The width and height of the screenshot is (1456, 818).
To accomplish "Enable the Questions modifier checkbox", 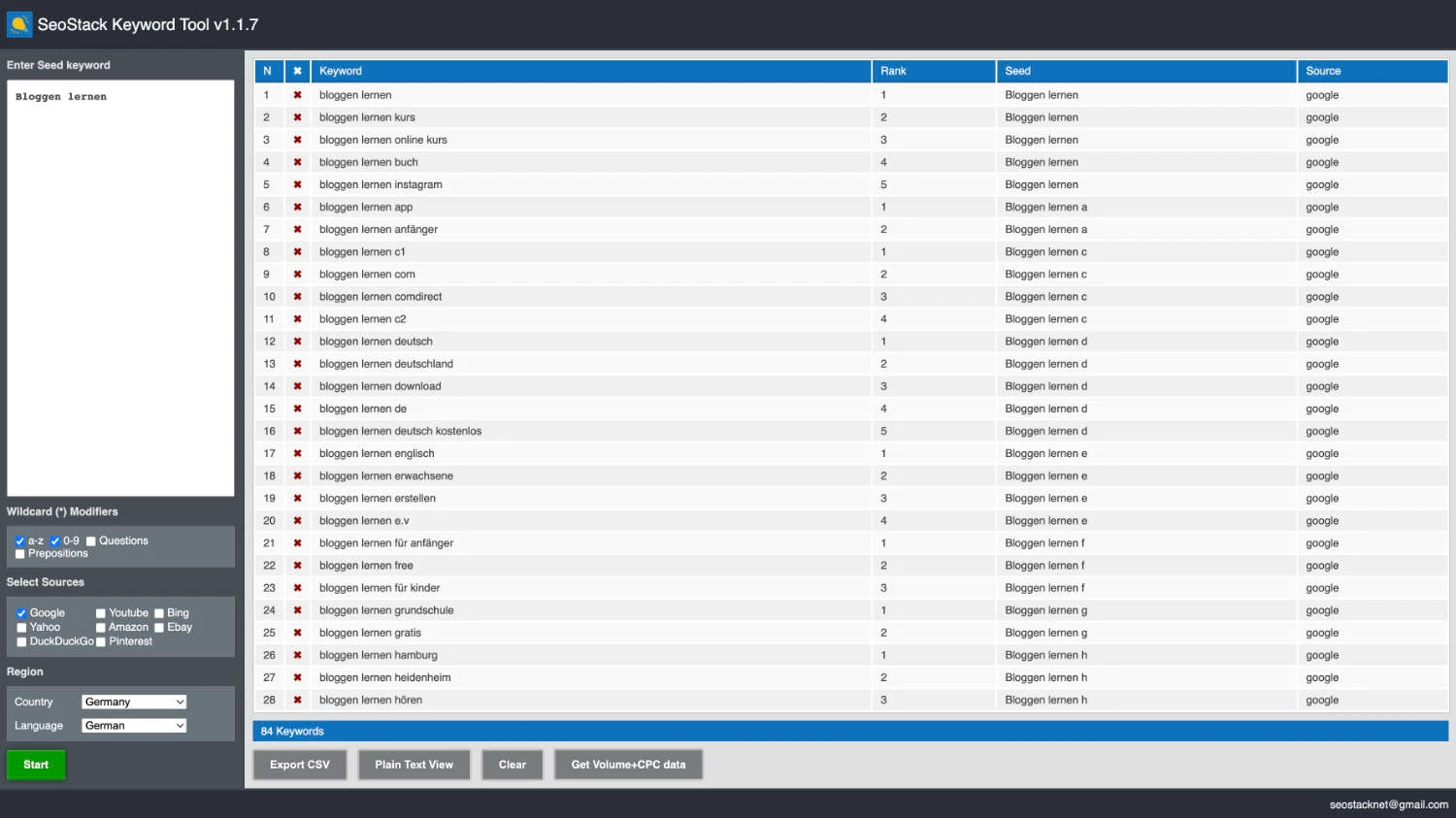I will coord(91,541).
